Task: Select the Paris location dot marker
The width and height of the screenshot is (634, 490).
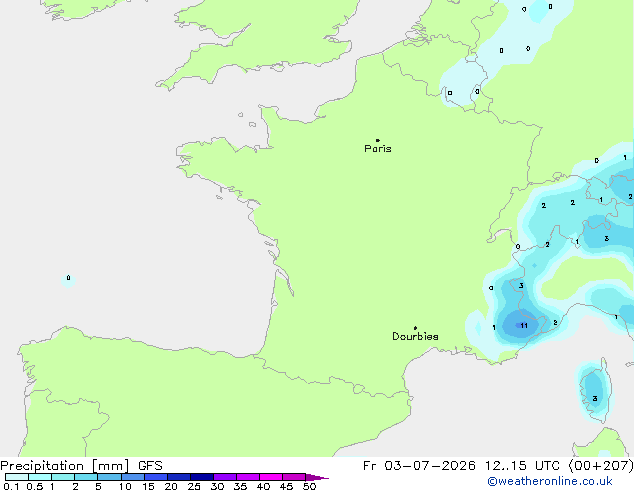Action: tap(378, 140)
